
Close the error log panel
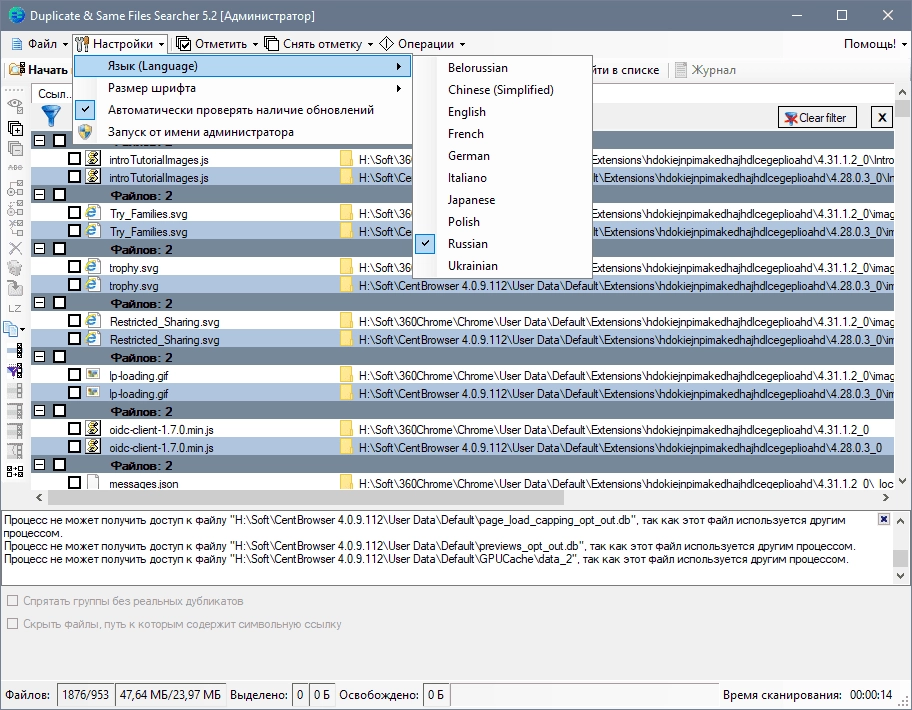[x=884, y=519]
